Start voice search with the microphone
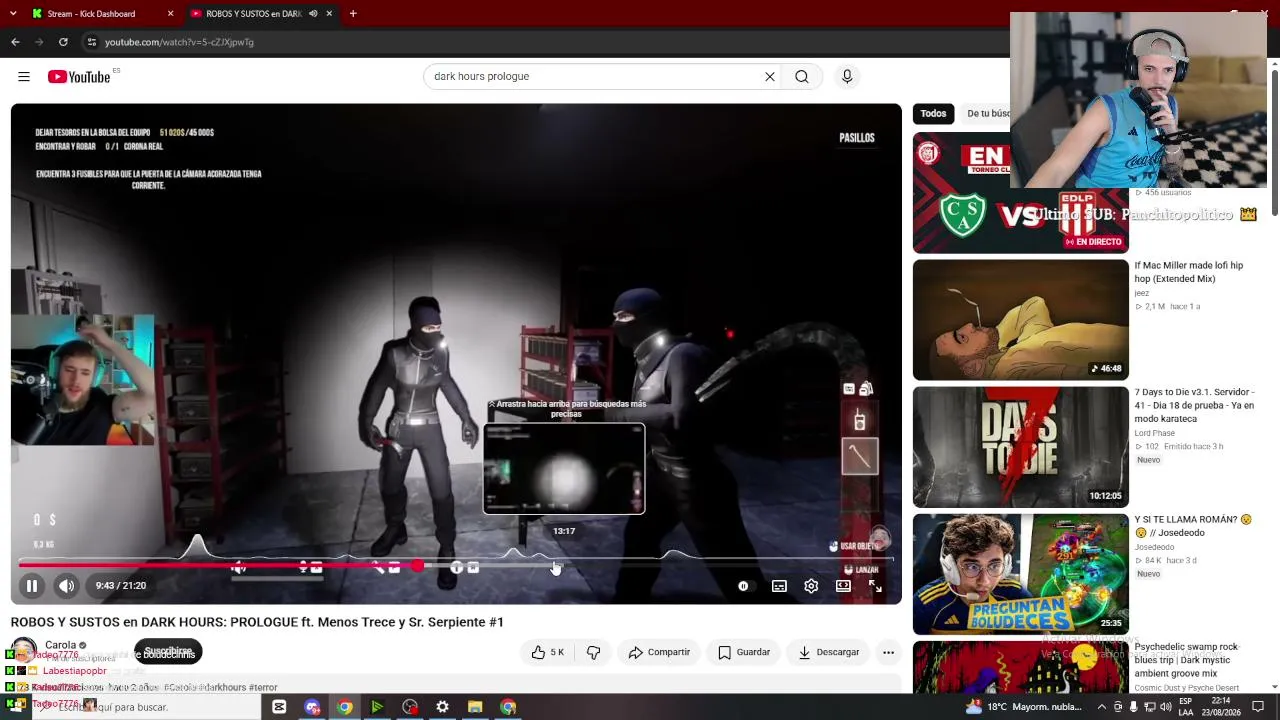This screenshot has height=720, width=1280. point(847,77)
